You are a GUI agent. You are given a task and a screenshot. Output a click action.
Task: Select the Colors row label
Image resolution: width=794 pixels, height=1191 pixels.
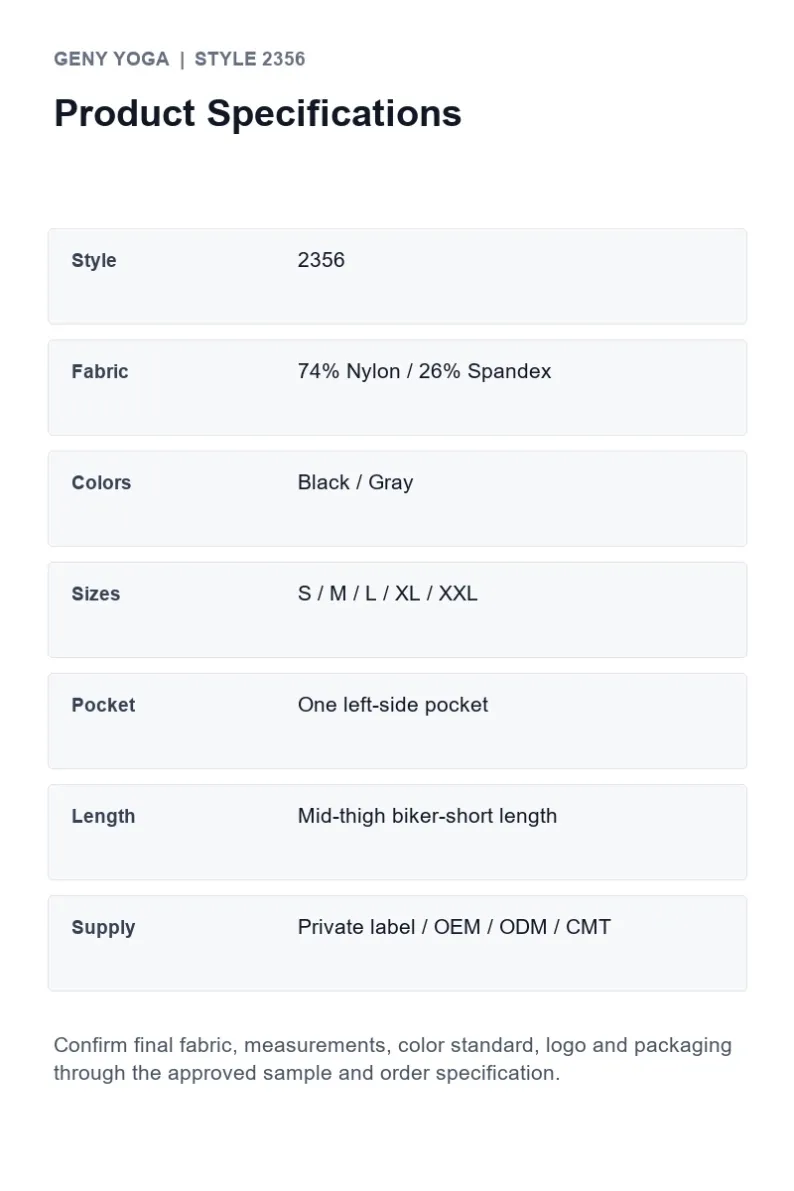pos(101,482)
